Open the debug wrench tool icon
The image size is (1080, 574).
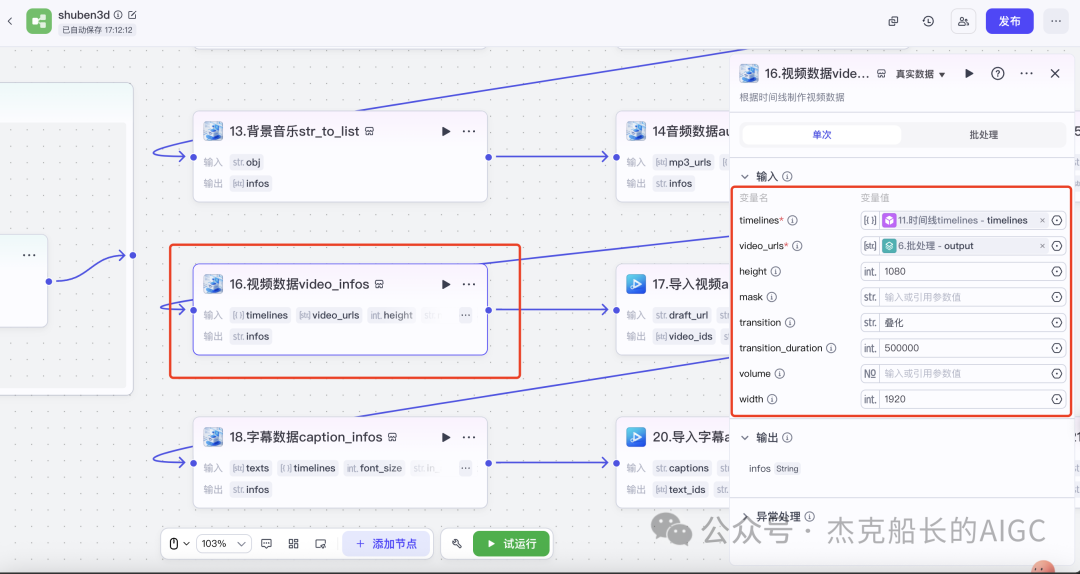click(456, 544)
